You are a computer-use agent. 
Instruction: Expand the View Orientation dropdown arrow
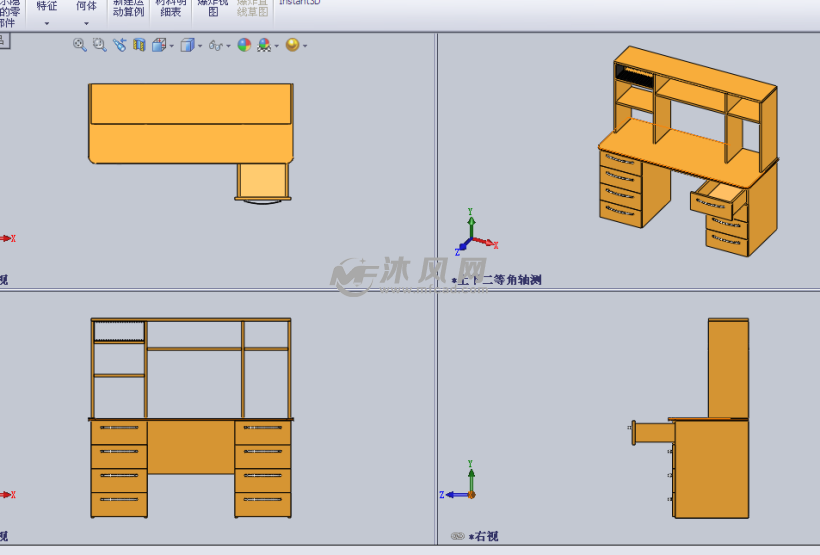coord(171,46)
